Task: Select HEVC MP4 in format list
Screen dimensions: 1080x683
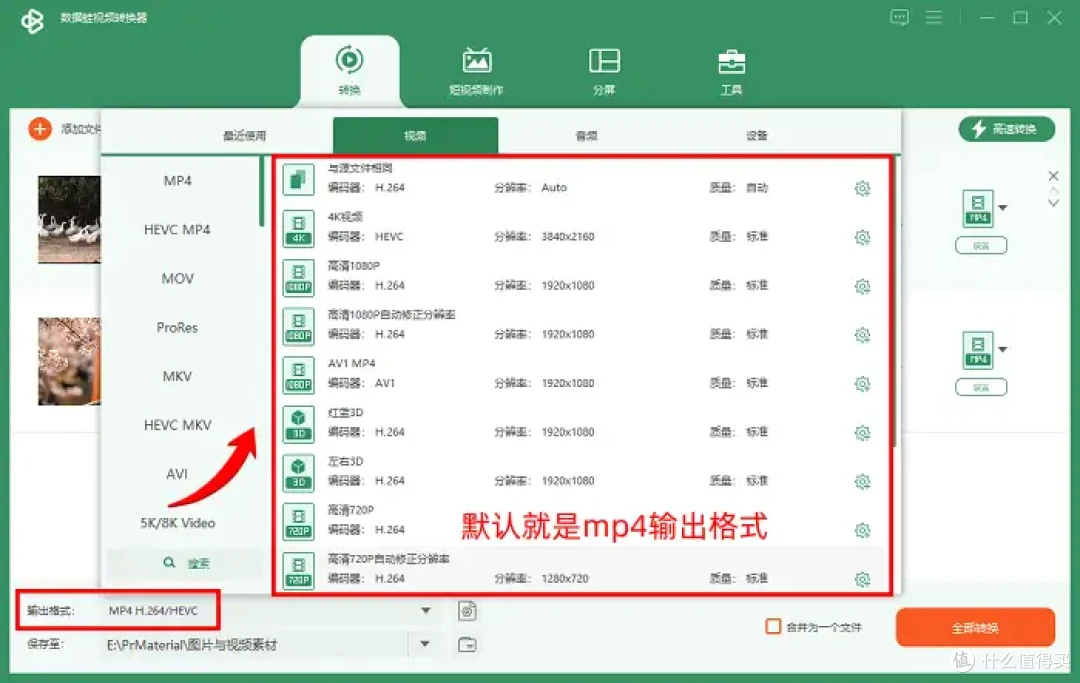Action: (x=177, y=229)
